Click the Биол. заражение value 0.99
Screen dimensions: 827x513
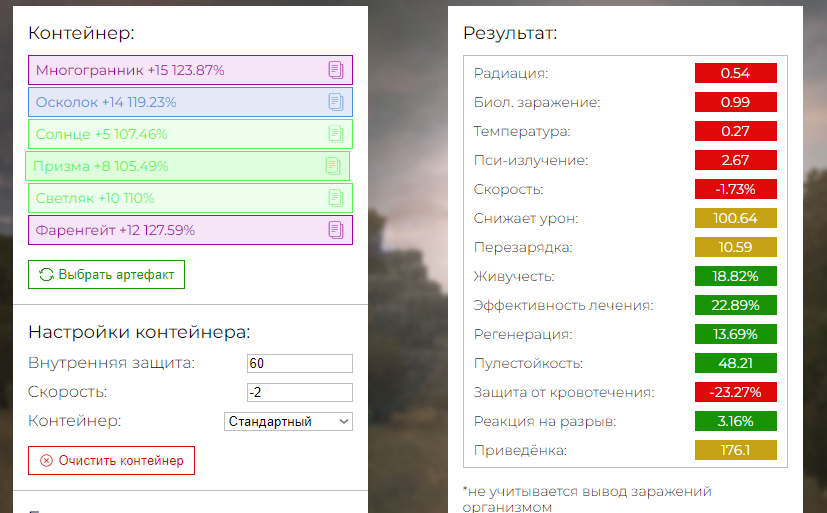[x=736, y=102]
